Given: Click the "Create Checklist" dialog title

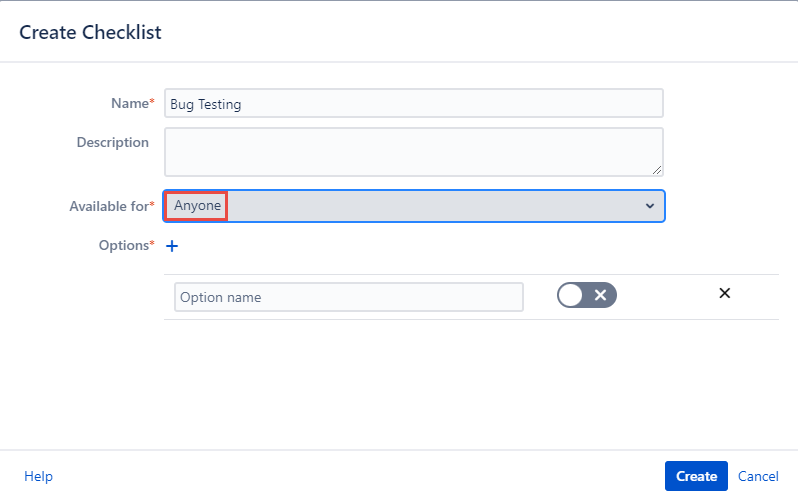Looking at the screenshot, I should tap(90, 32).
